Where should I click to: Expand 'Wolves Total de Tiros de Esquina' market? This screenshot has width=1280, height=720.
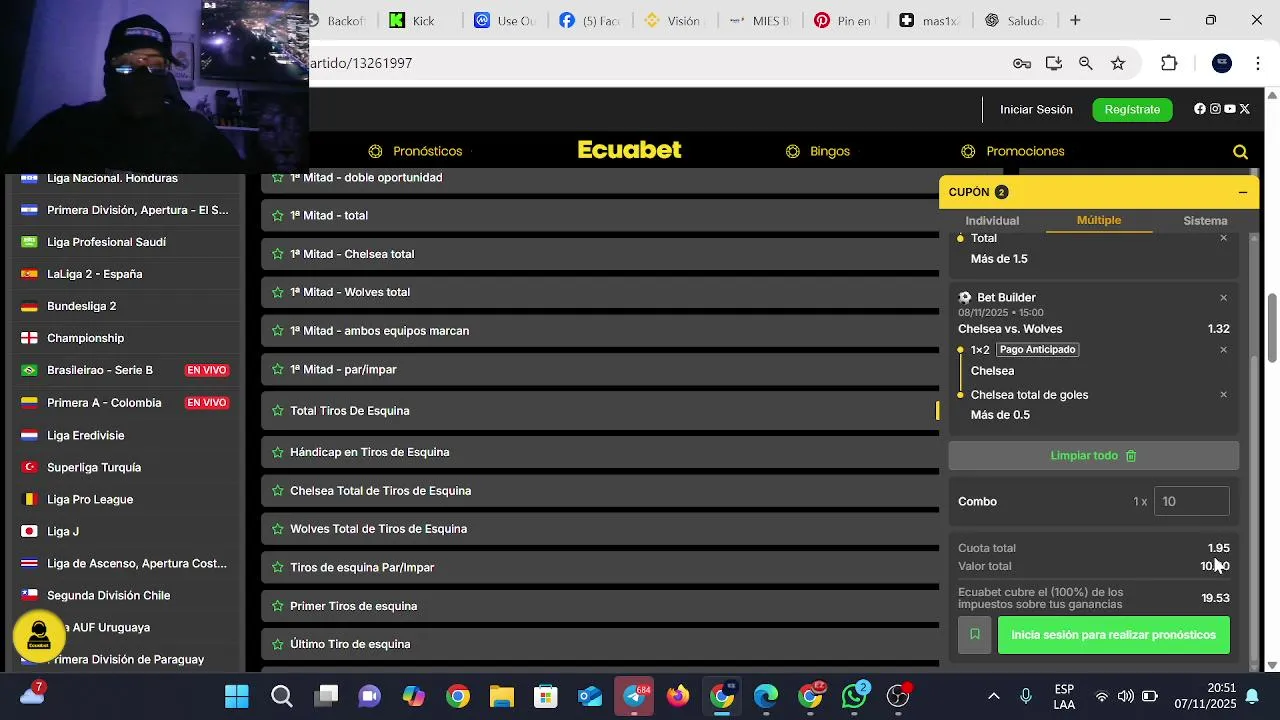click(600, 529)
